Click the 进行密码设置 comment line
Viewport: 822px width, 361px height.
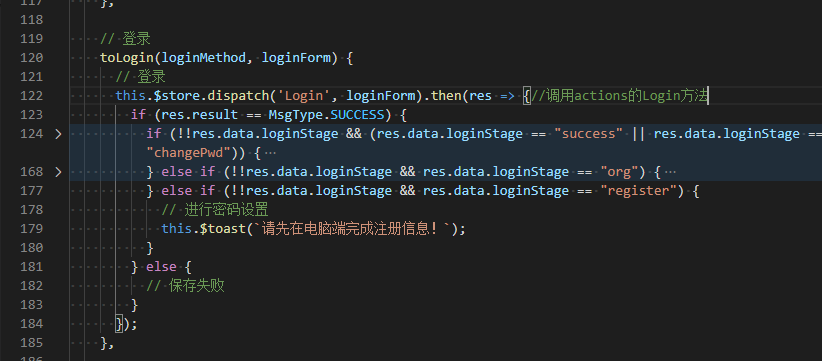pyautogui.click(x=215, y=210)
